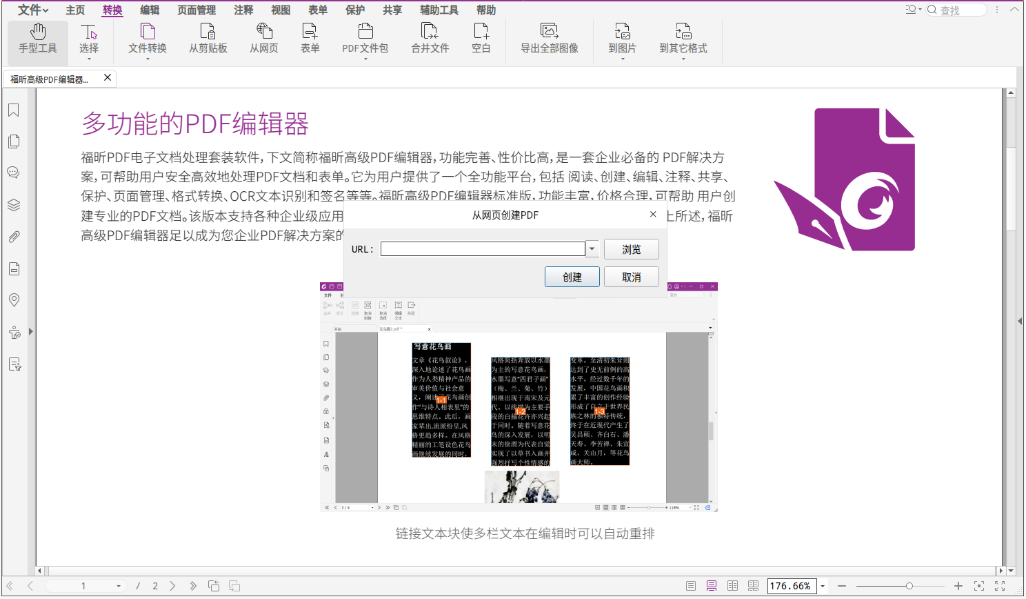Expand the 到其它格式 dropdown arrow
Screen dimensions: 1026x599
[683, 59]
